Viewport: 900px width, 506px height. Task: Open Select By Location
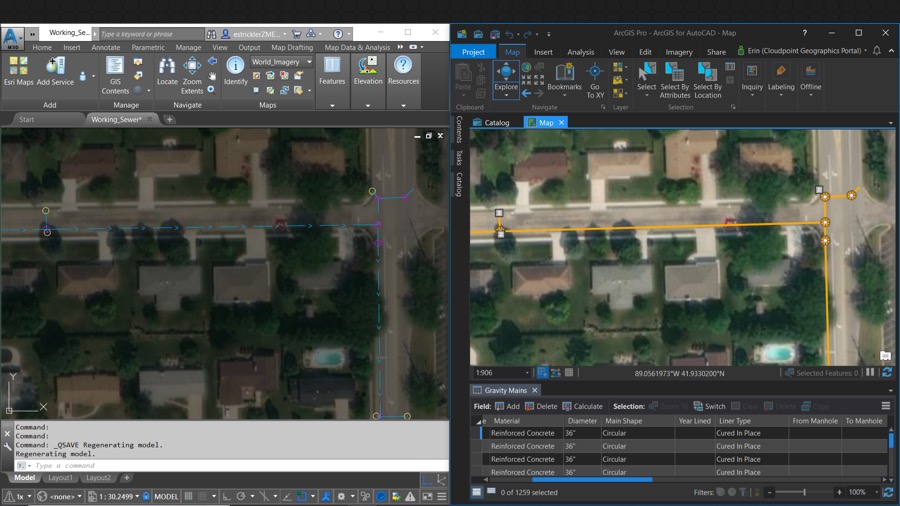coord(707,81)
